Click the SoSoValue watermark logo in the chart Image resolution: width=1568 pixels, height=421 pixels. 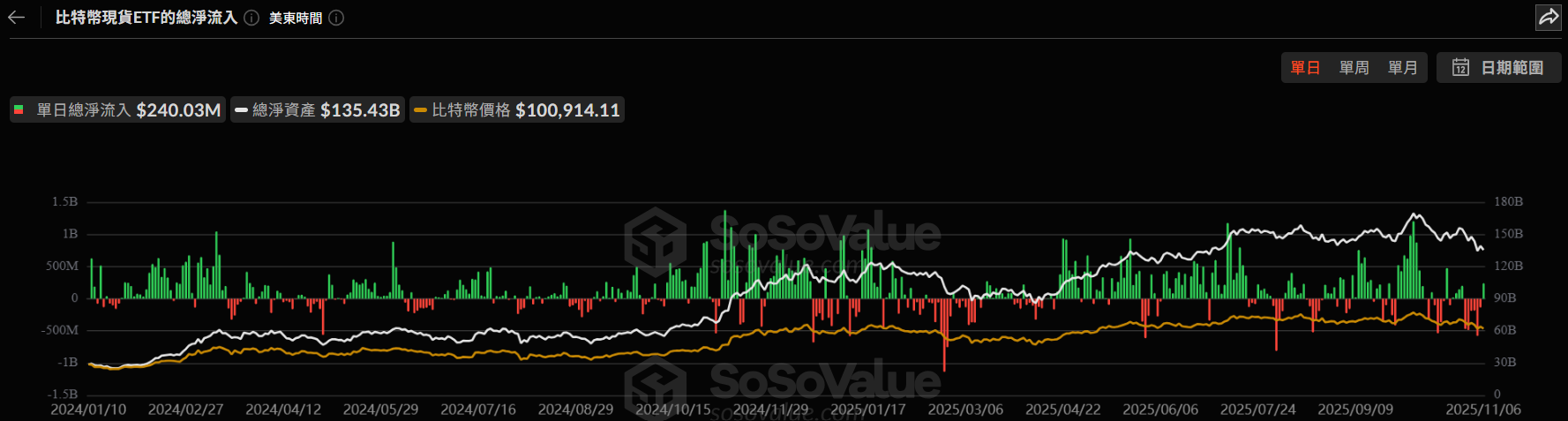[x=655, y=237]
